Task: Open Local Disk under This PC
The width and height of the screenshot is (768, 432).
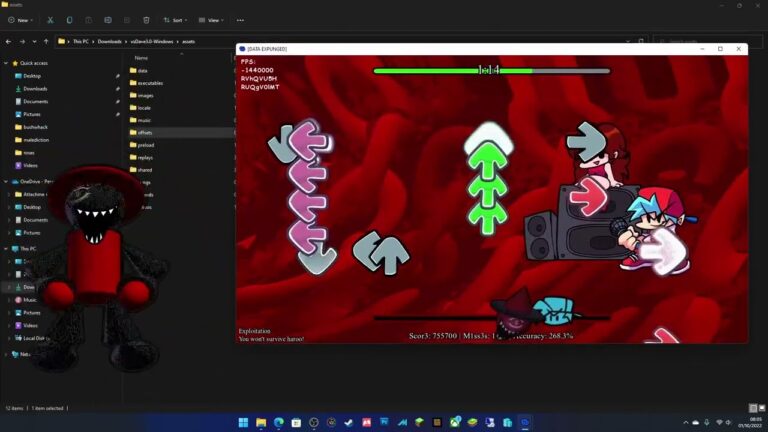Action: click(x=33, y=338)
